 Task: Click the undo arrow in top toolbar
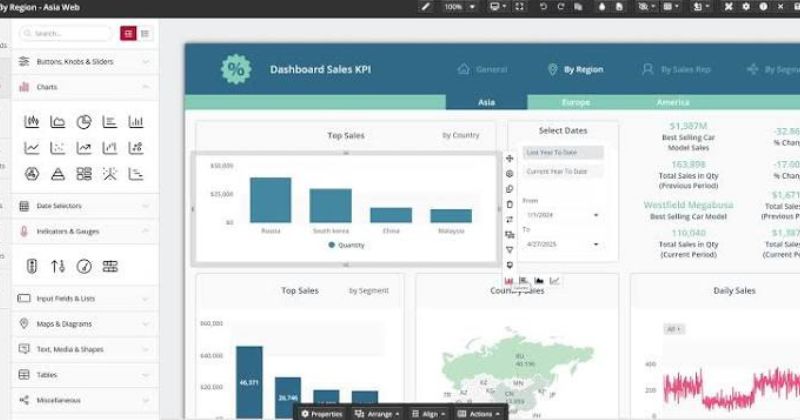543,7
